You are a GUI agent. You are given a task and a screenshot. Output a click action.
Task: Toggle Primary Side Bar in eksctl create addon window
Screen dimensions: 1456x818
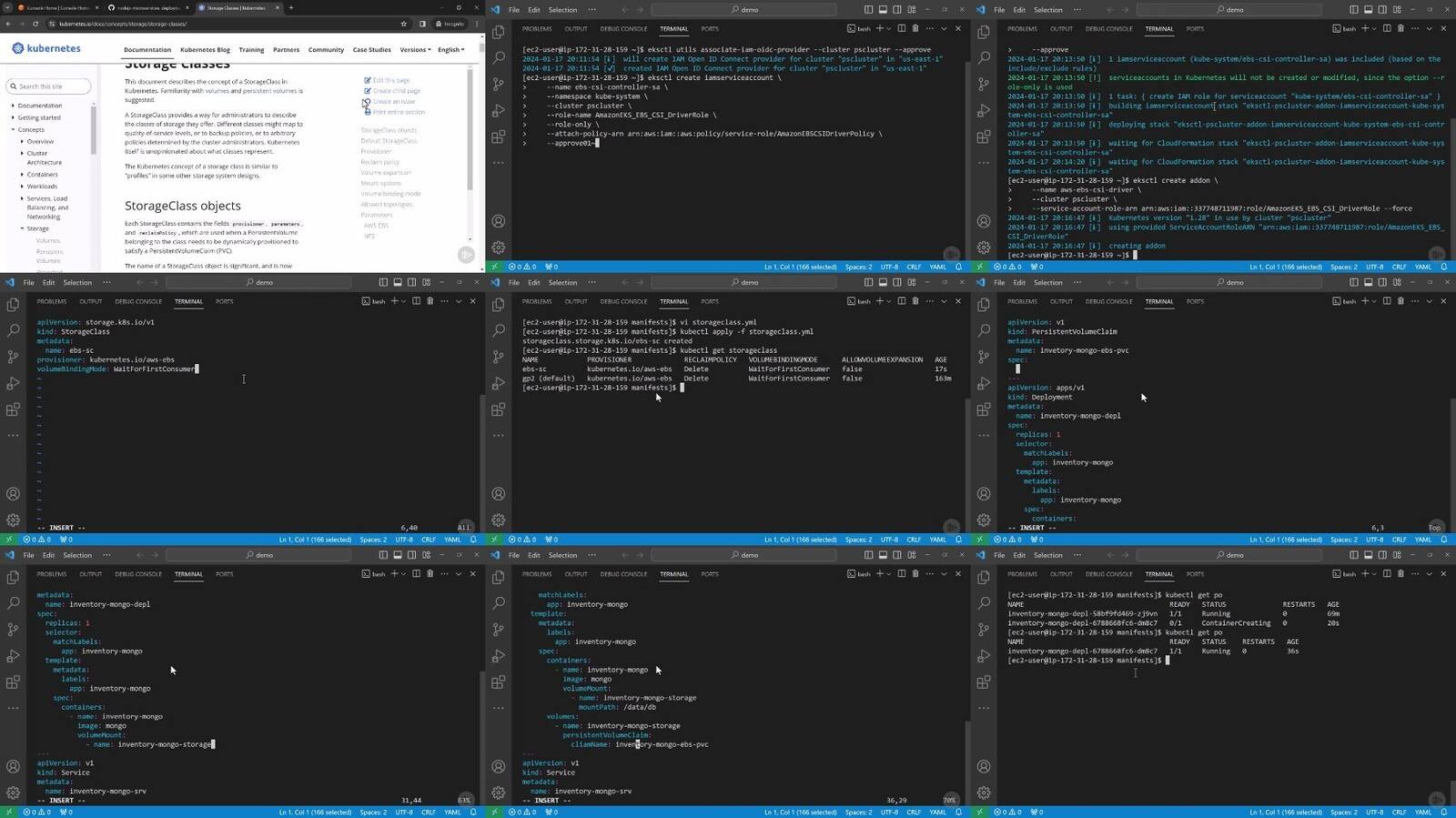(x=1353, y=9)
